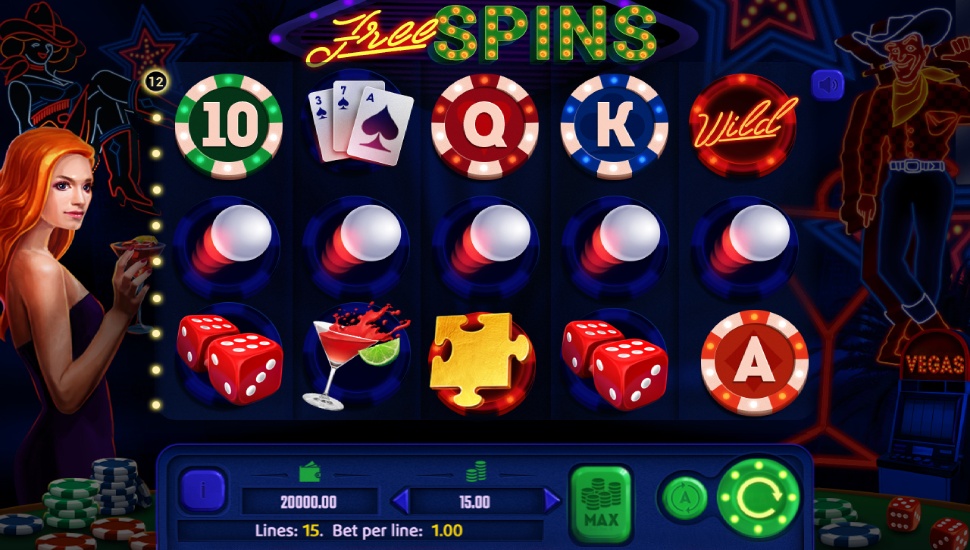
Task: Click the blue K chip symbol
Action: tap(614, 126)
